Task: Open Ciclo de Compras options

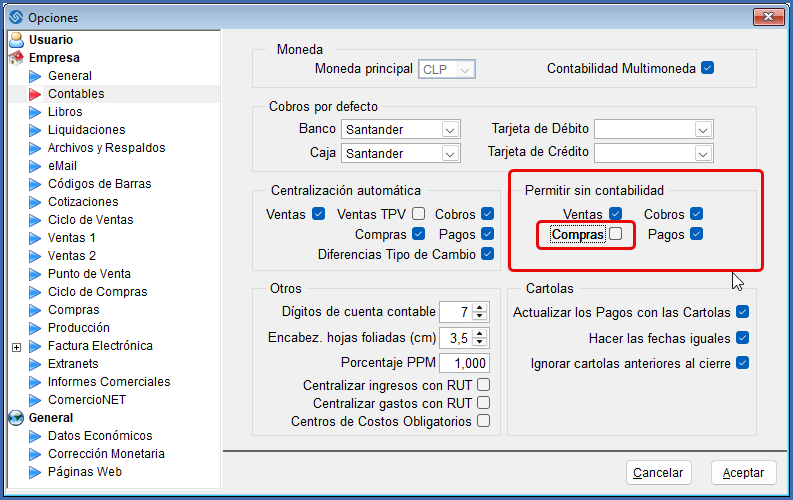Action: pyautogui.click(x=98, y=292)
